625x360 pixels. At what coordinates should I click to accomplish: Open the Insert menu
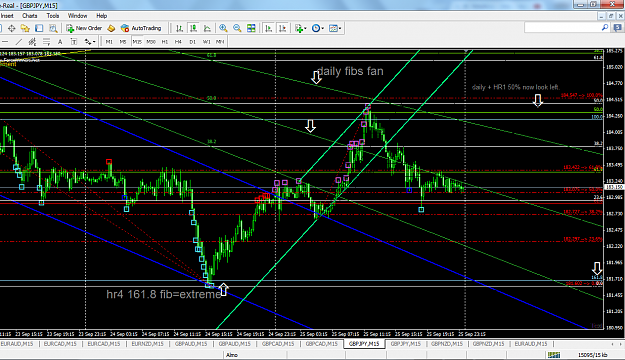point(7,16)
